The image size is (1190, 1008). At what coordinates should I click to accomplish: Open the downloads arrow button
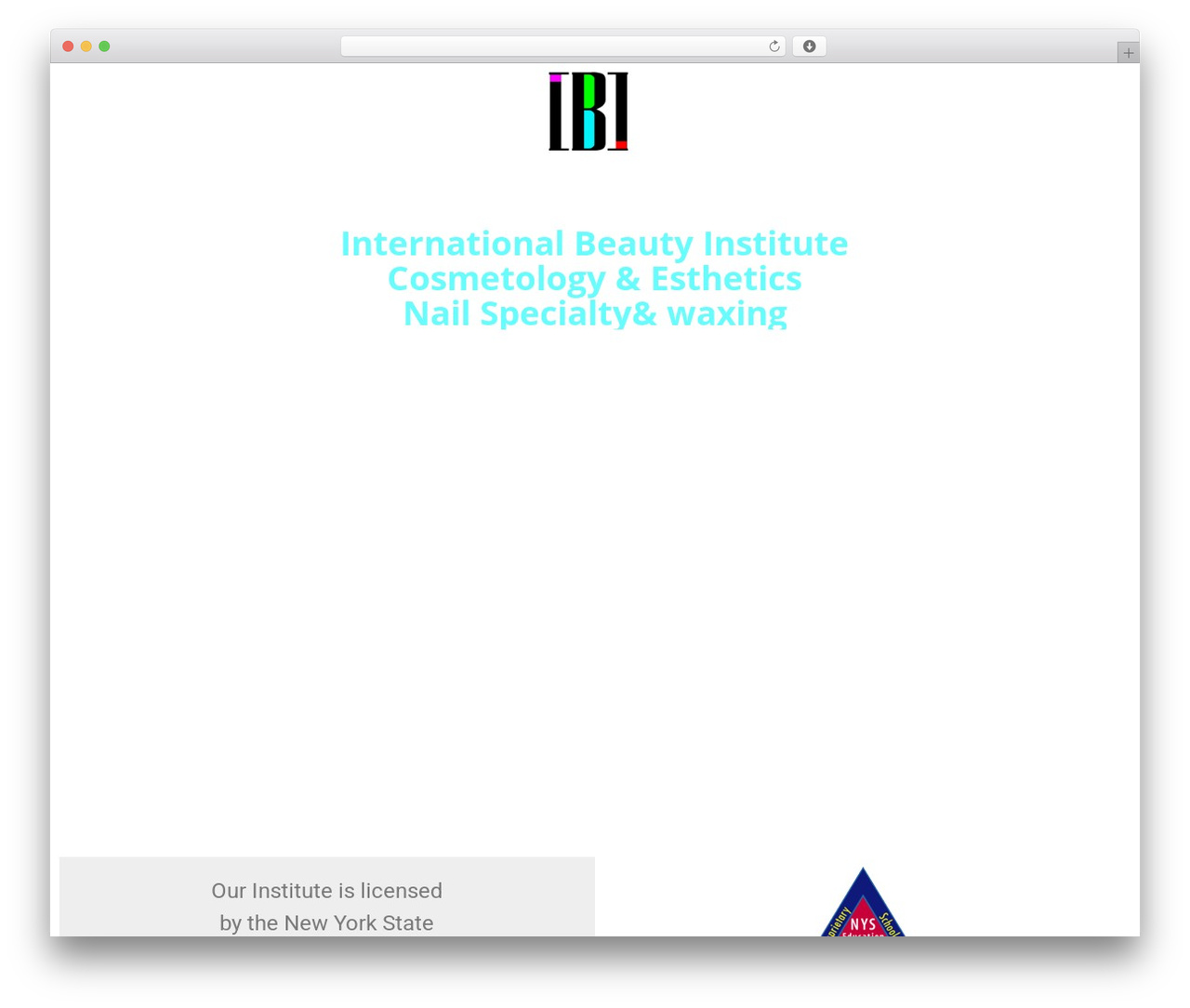point(810,46)
